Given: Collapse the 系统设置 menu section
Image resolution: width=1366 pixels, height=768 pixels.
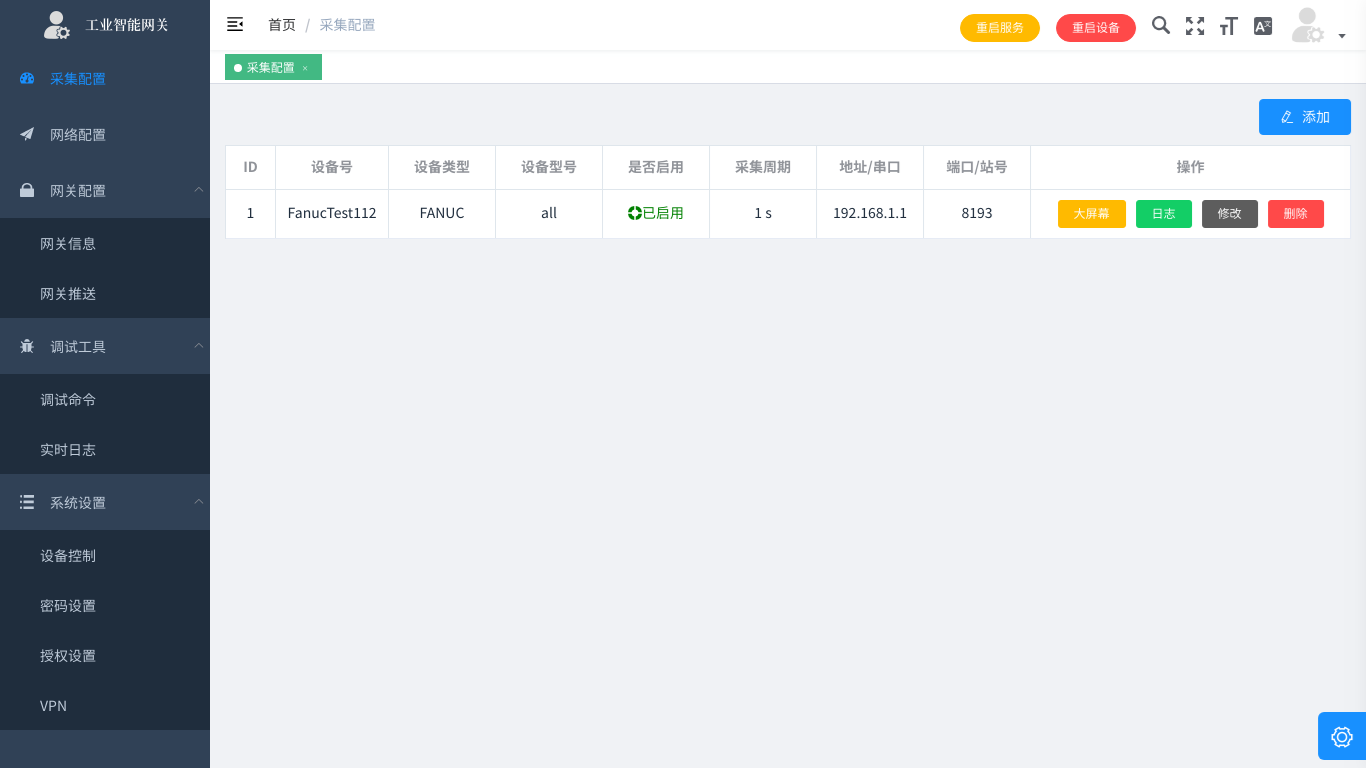Looking at the screenshot, I should pos(199,502).
